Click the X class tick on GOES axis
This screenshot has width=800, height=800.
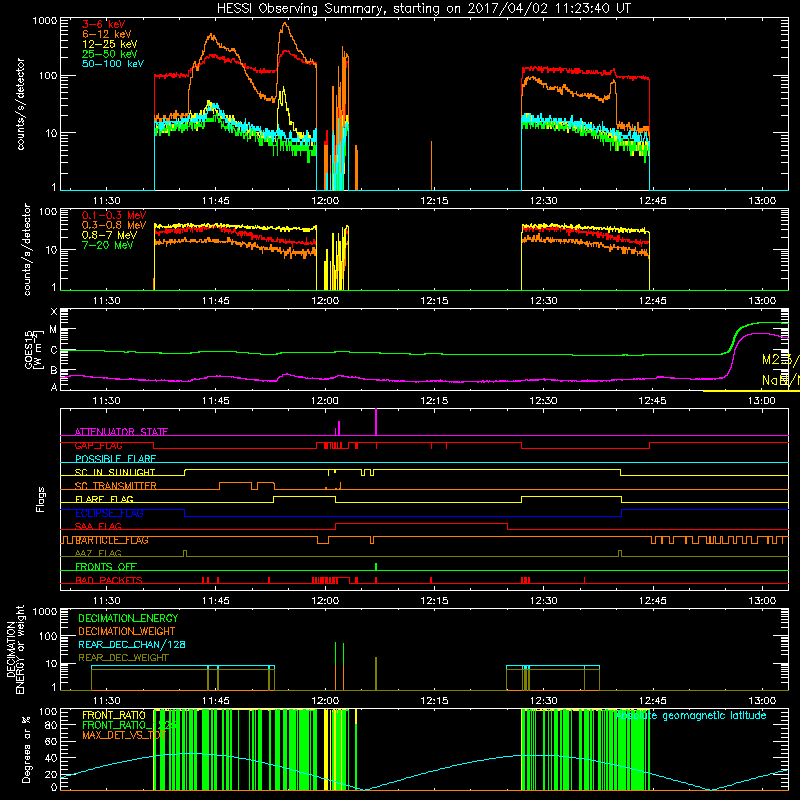54,312
